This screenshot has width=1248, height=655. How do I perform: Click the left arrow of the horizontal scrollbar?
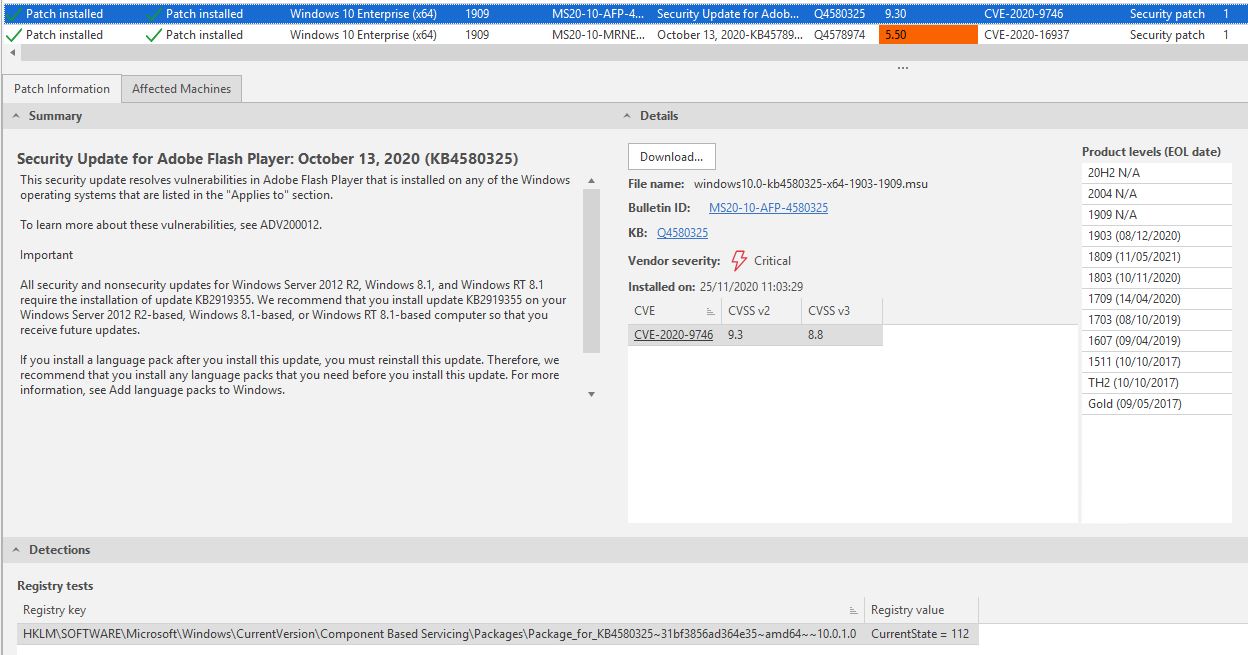(x=12, y=52)
